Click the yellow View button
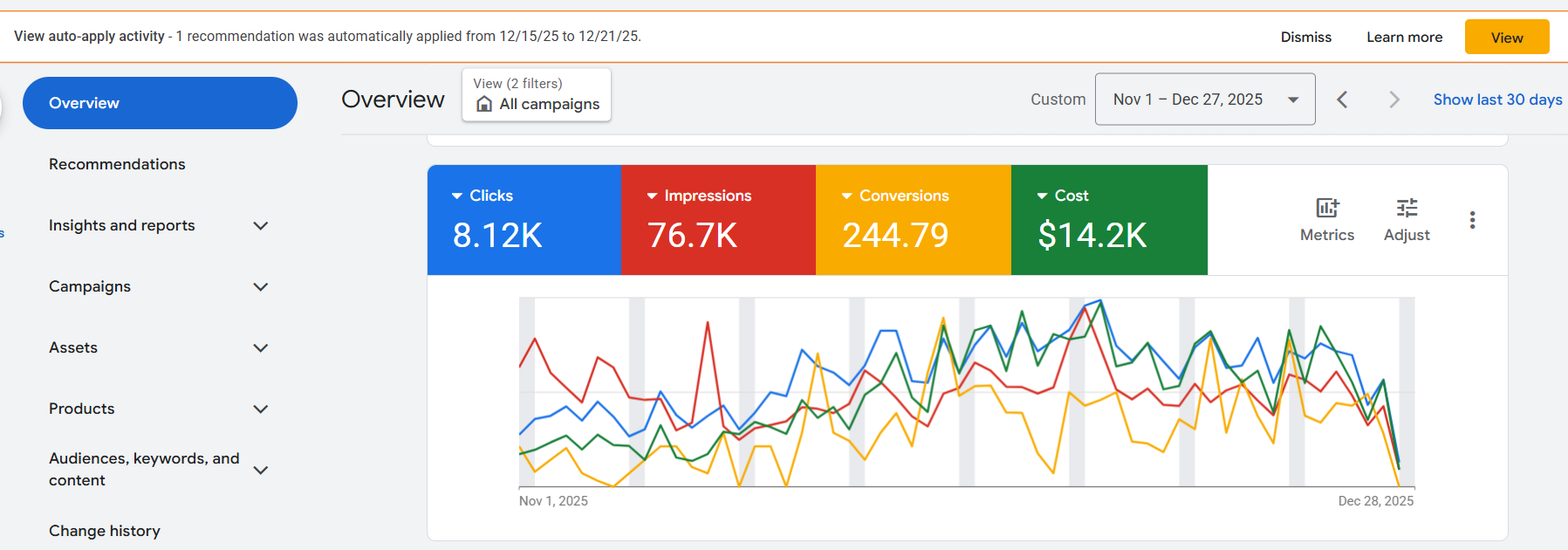 coord(1506,38)
